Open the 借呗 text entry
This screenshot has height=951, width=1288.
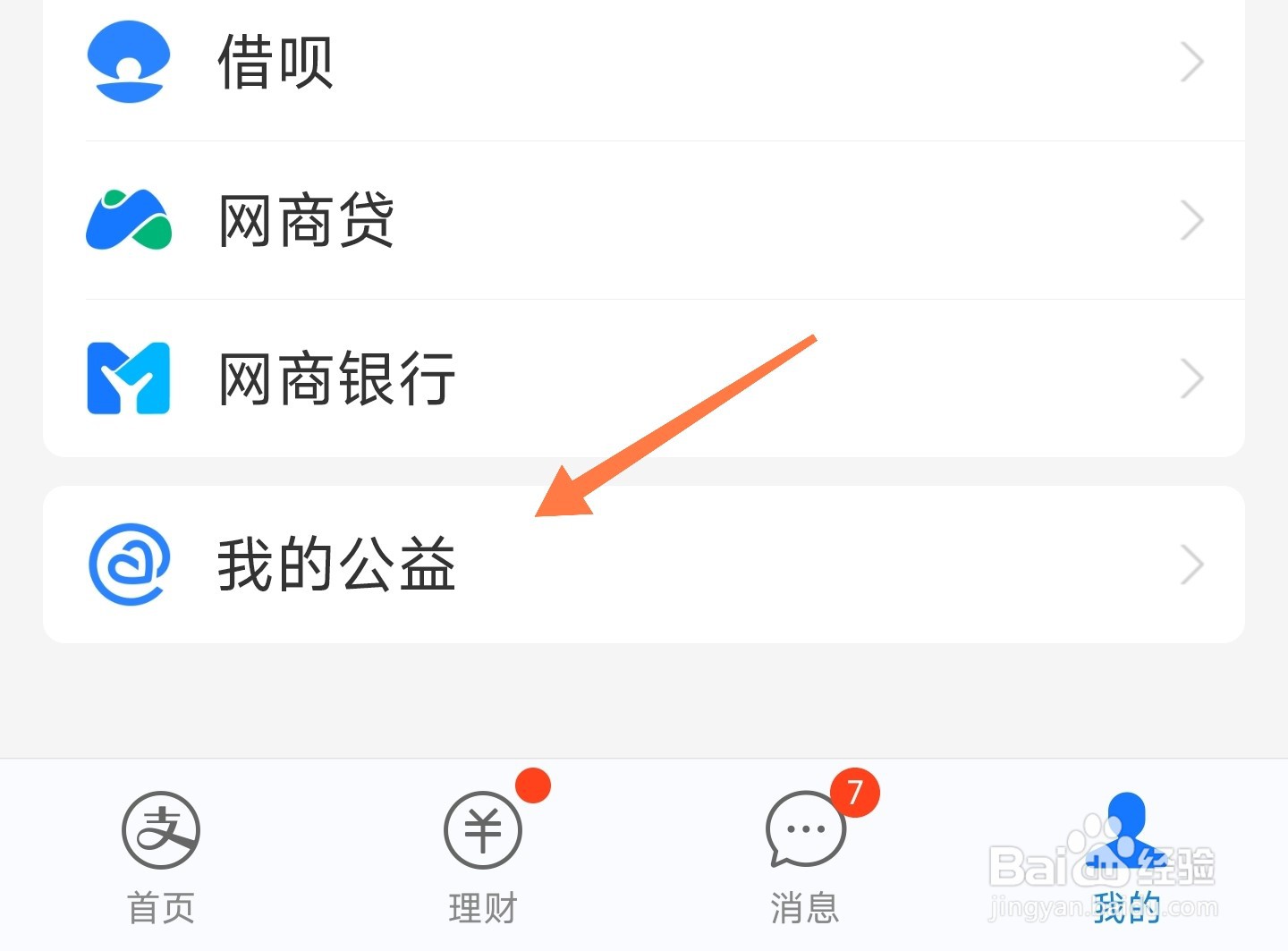275,62
